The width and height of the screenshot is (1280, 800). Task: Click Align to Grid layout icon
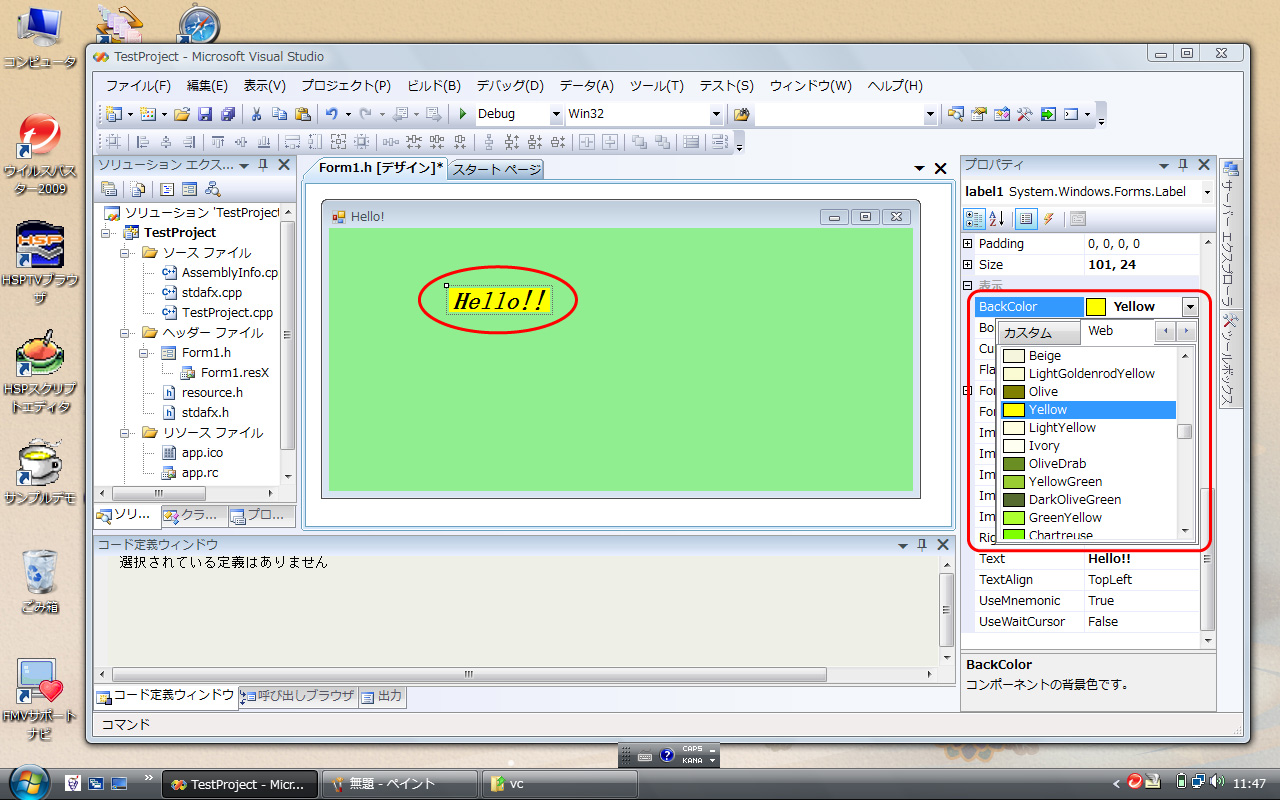[113, 142]
